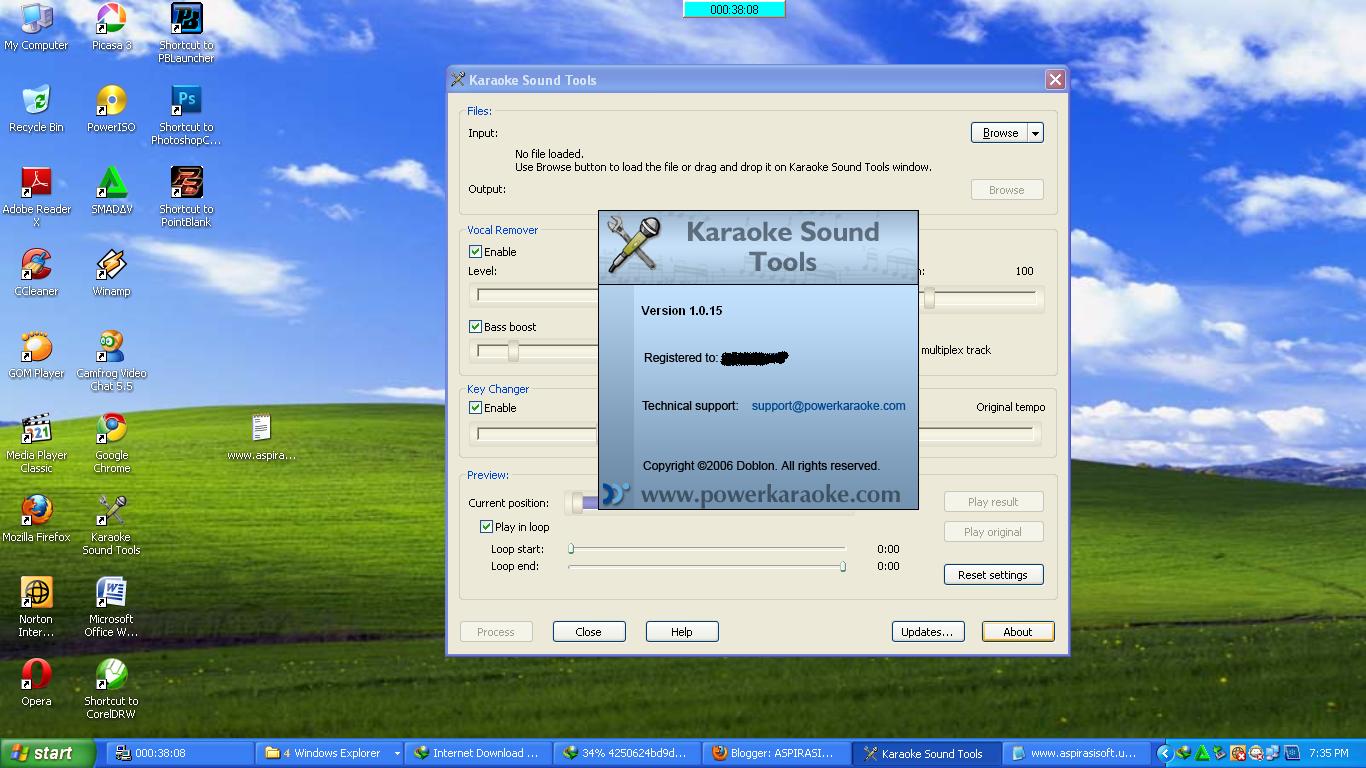Image resolution: width=1366 pixels, height=768 pixels.
Task: Launch GOM Player icon
Action: coord(36,355)
